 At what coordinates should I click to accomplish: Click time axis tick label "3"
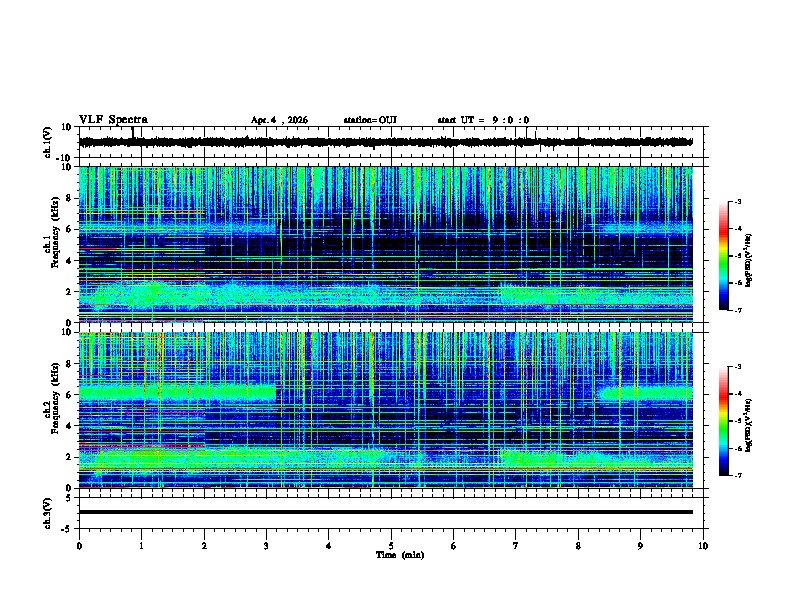pyautogui.click(x=266, y=546)
